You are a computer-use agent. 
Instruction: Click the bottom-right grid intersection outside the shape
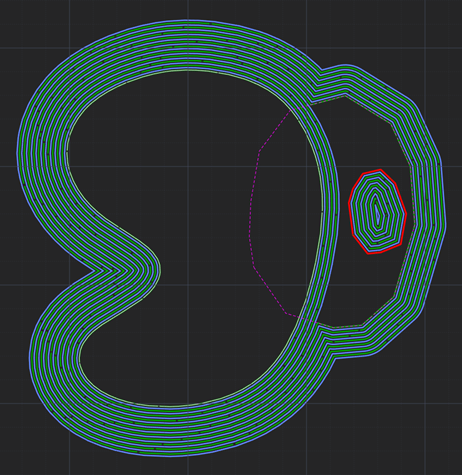tap(425, 403)
